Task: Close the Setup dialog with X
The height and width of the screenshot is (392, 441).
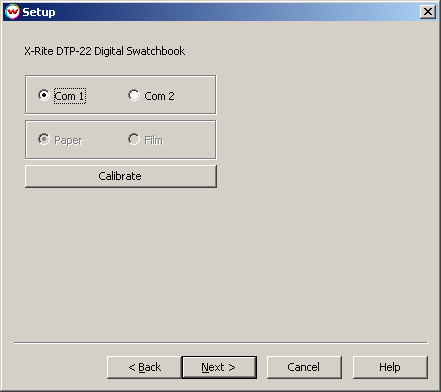Action: tap(428, 12)
